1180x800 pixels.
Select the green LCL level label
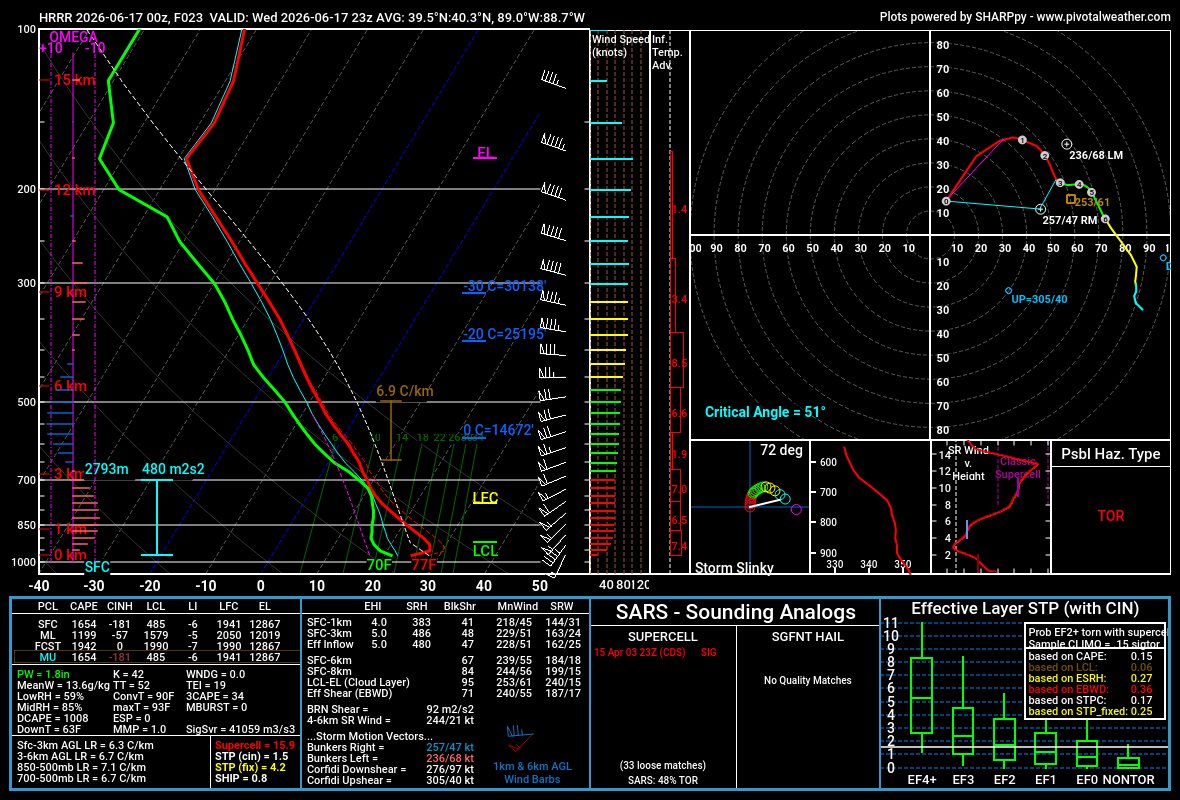(485, 550)
